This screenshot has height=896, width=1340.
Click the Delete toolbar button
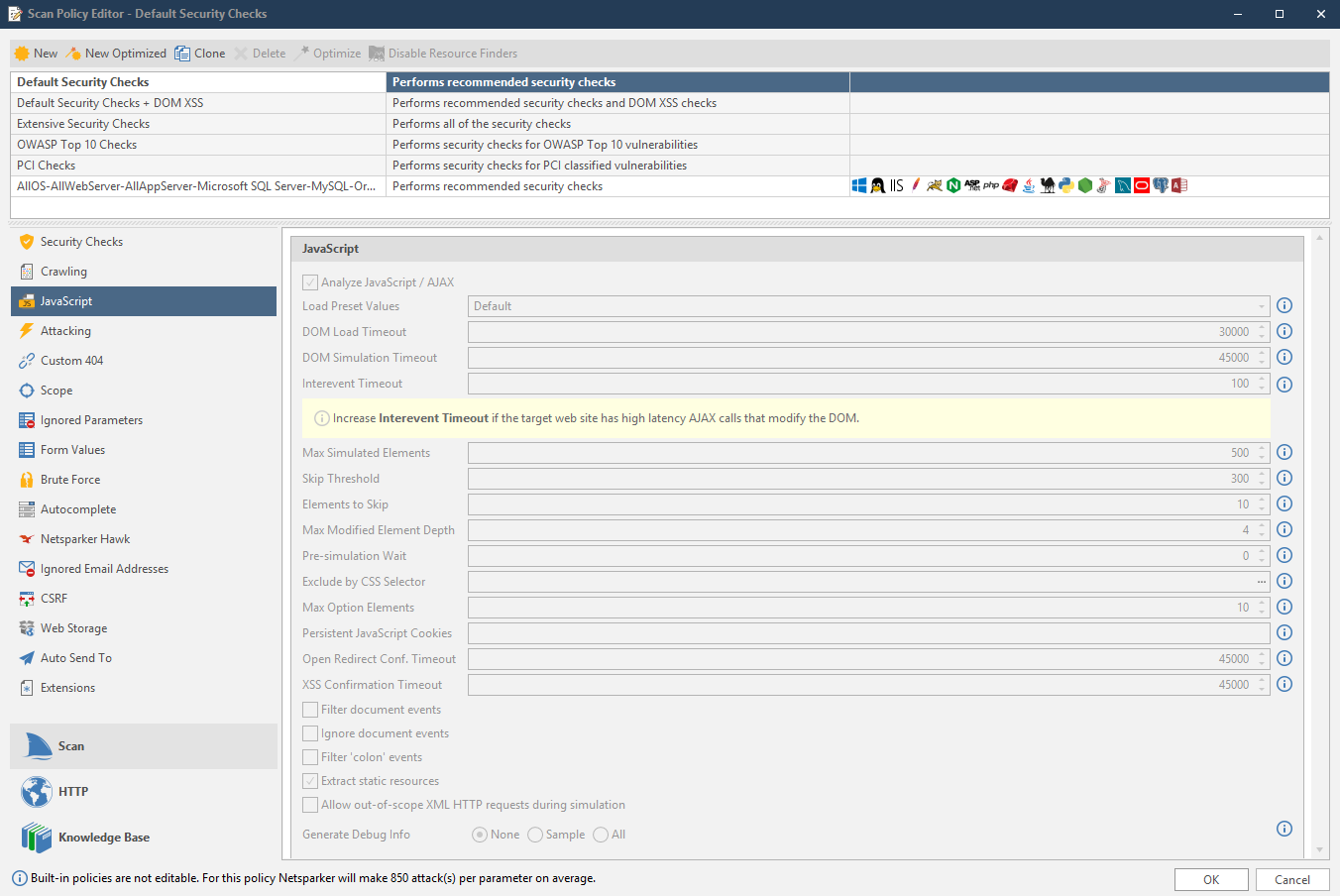[x=260, y=54]
